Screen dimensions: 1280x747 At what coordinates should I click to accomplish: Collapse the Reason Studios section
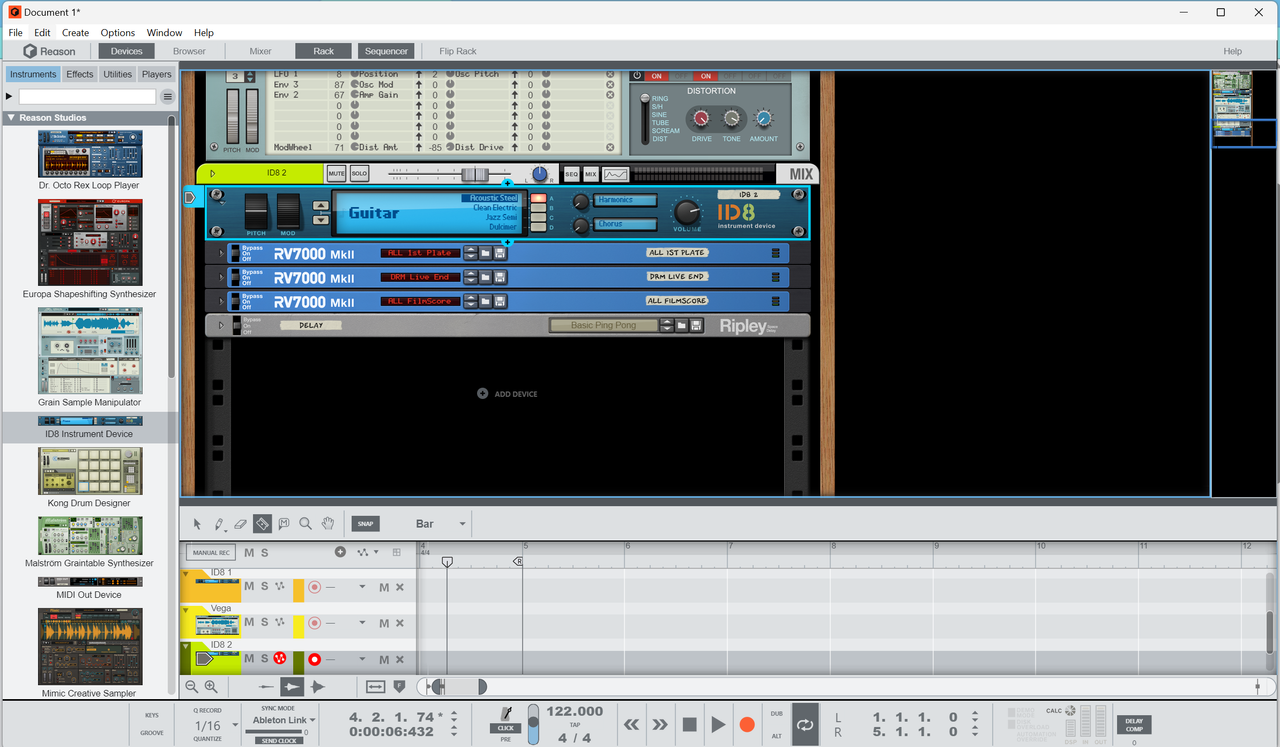11,118
